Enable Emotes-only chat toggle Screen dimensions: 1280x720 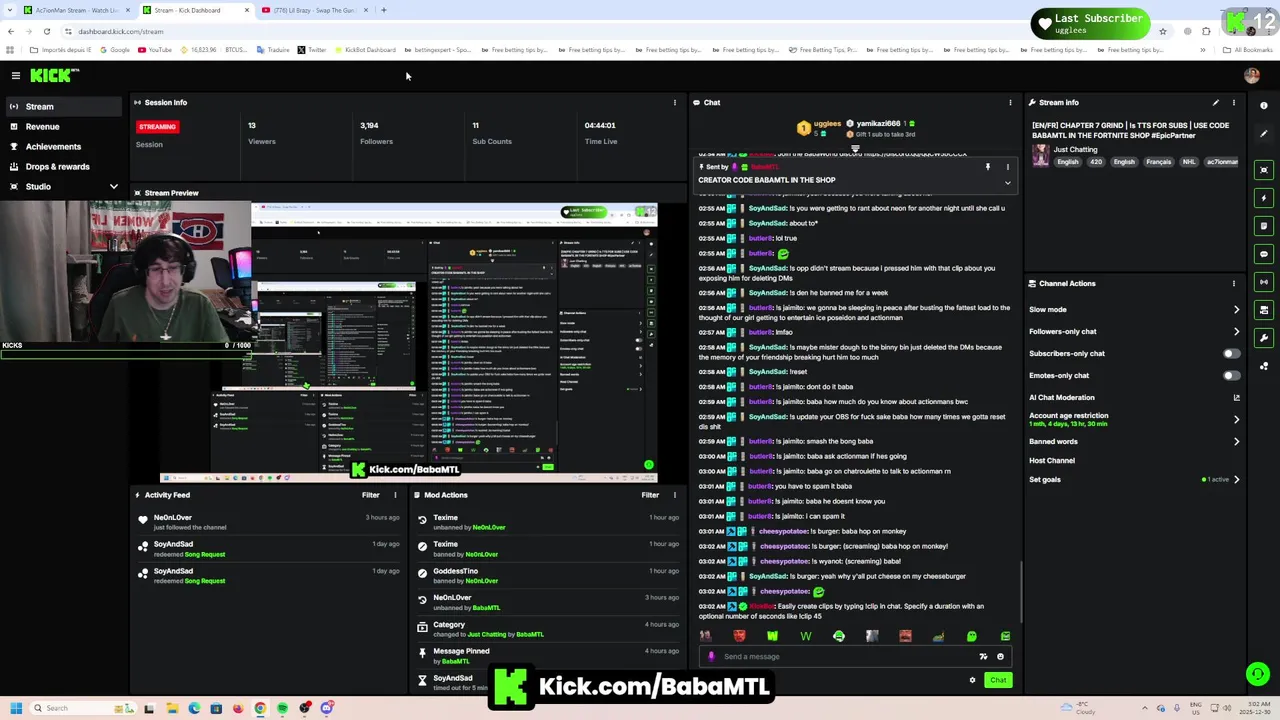[x=1231, y=375]
